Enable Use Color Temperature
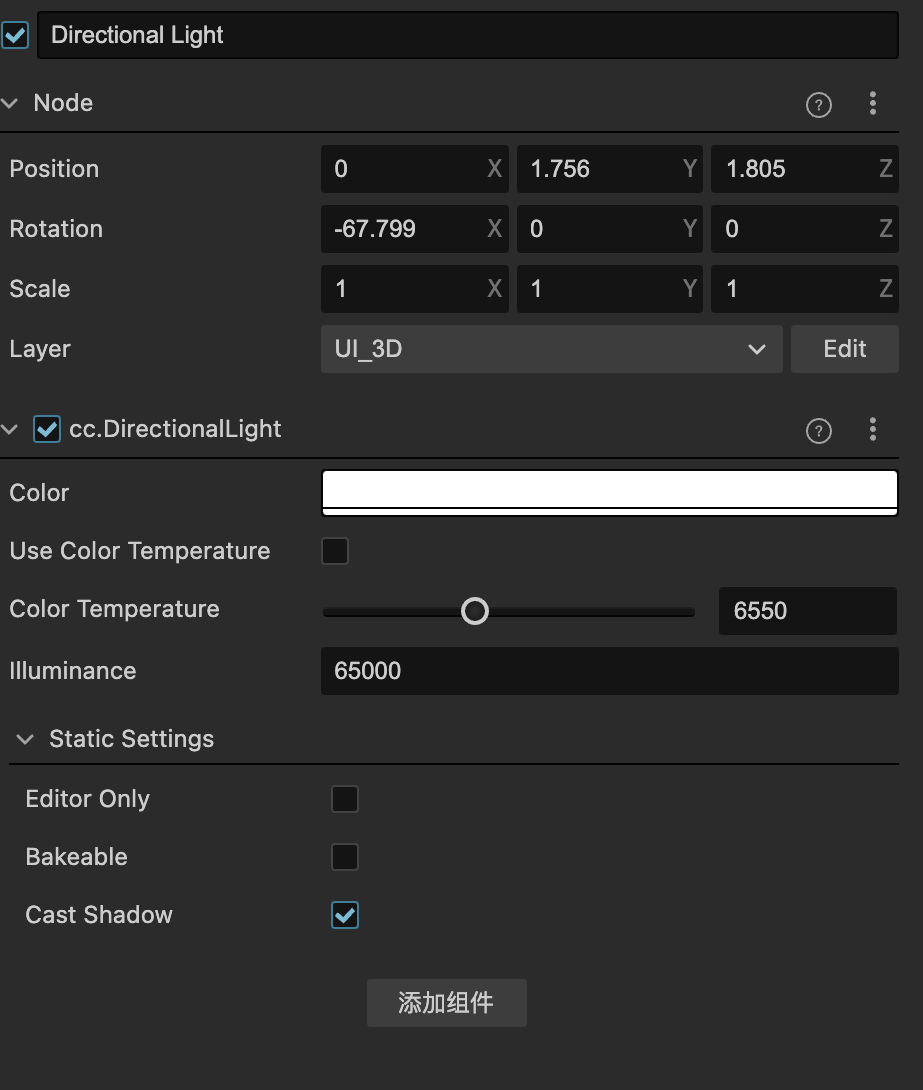Screen dimensions: 923x1090 pyautogui.click(x=335, y=551)
